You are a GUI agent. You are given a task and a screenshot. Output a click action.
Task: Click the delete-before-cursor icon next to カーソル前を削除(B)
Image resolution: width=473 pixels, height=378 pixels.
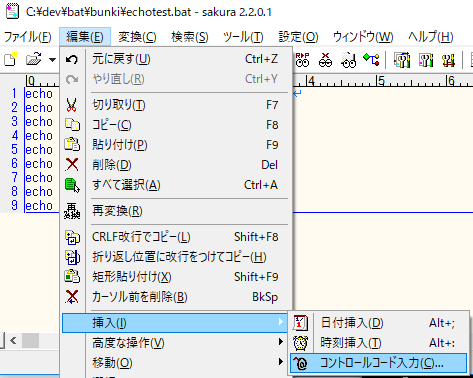(72, 297)
